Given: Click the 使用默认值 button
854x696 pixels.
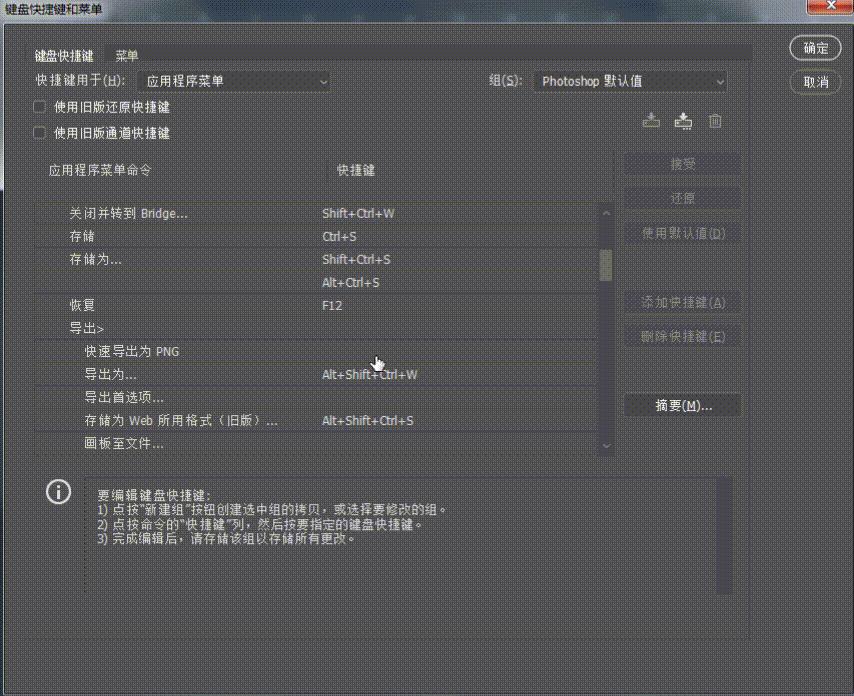Looking at the screenshot, I should tap(682, 233).
